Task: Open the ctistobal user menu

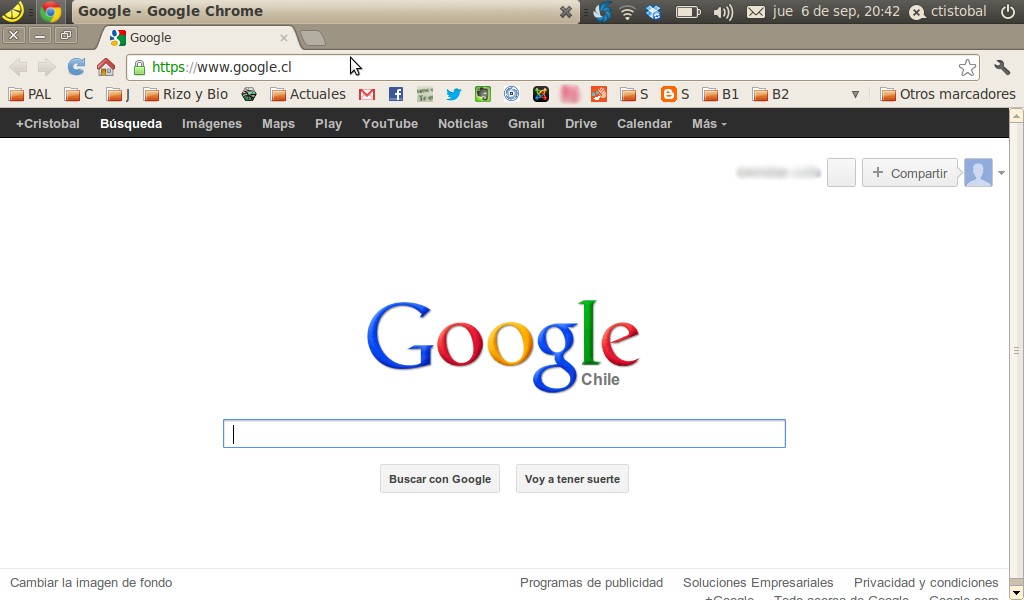Action: point(948,12)
